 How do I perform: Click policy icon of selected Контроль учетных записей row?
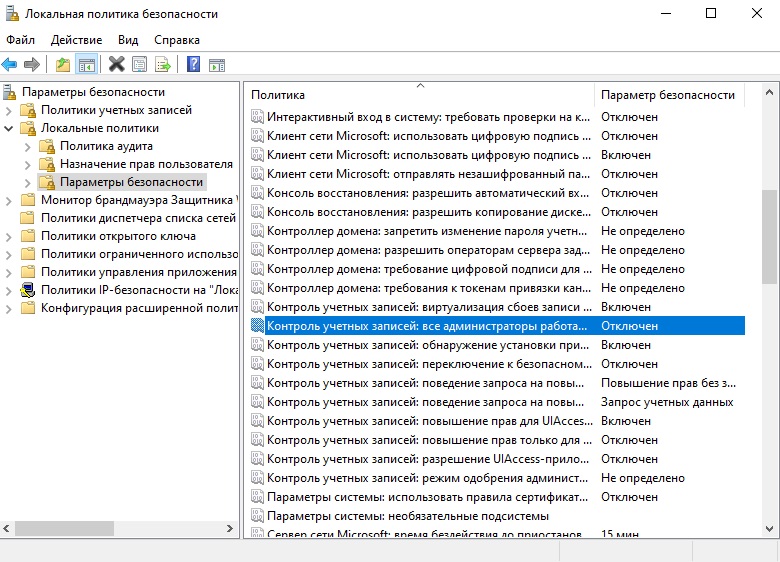click(x=257, y=326)
